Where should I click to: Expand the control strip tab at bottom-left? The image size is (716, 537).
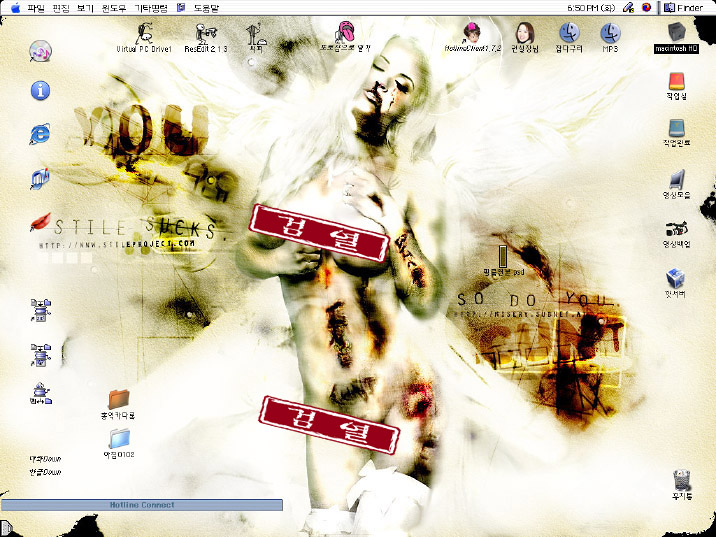pos(8,525)
